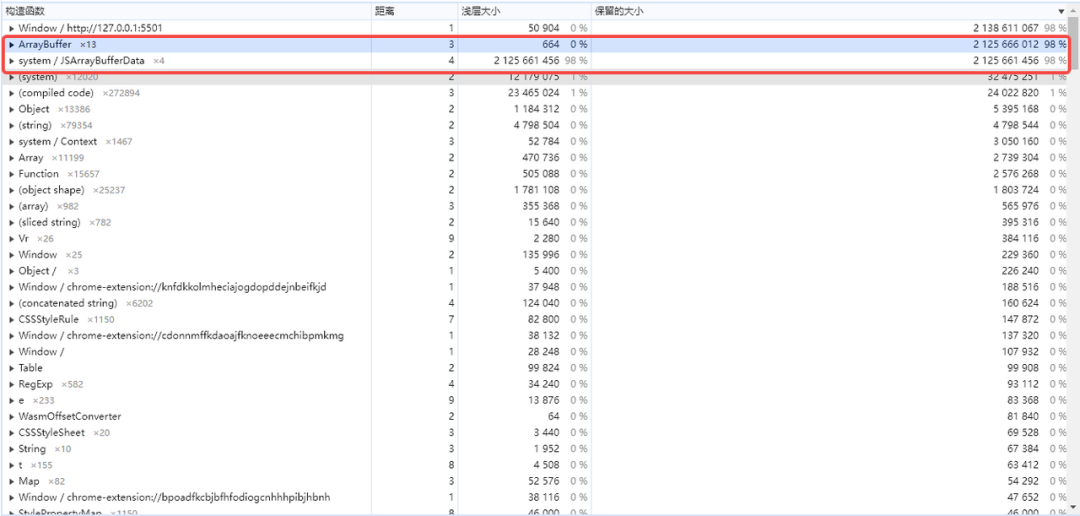Click retained size 2 138 611 067
The image size is (1080, 516).
coord(1006,28)
